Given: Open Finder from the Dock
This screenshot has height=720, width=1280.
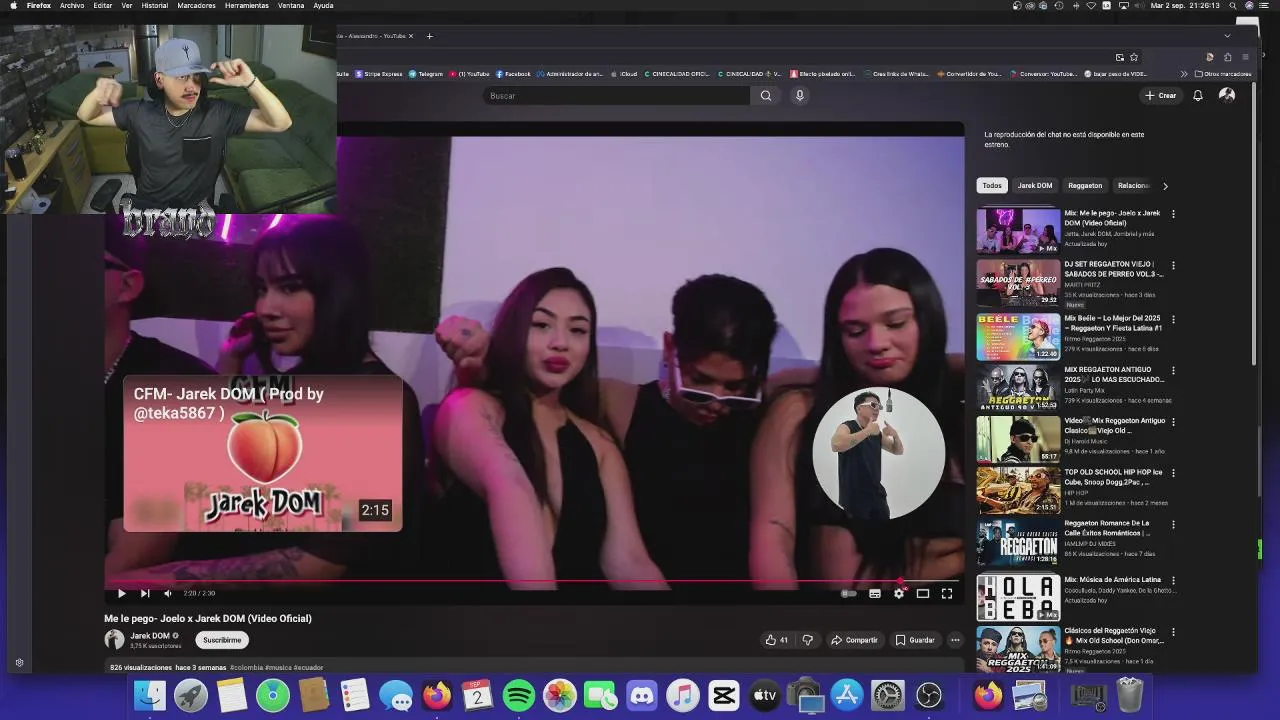Looking at the screenshot, I should pos(150,695).
